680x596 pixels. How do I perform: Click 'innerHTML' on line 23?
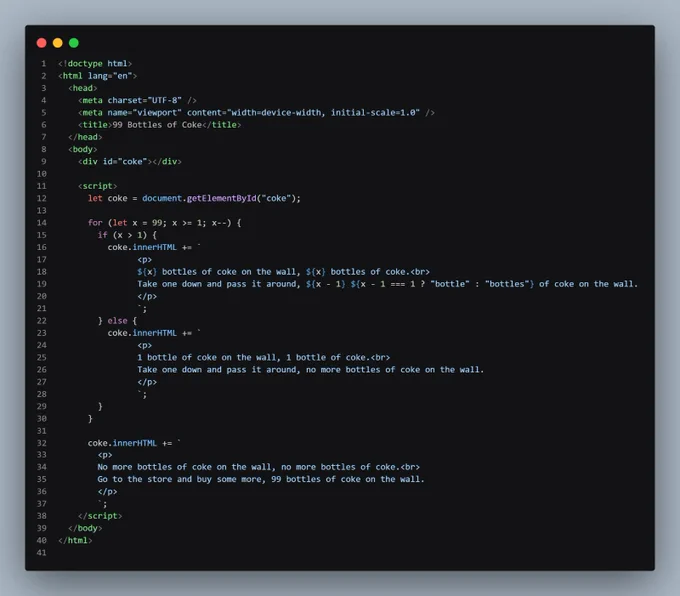(154, 333)
